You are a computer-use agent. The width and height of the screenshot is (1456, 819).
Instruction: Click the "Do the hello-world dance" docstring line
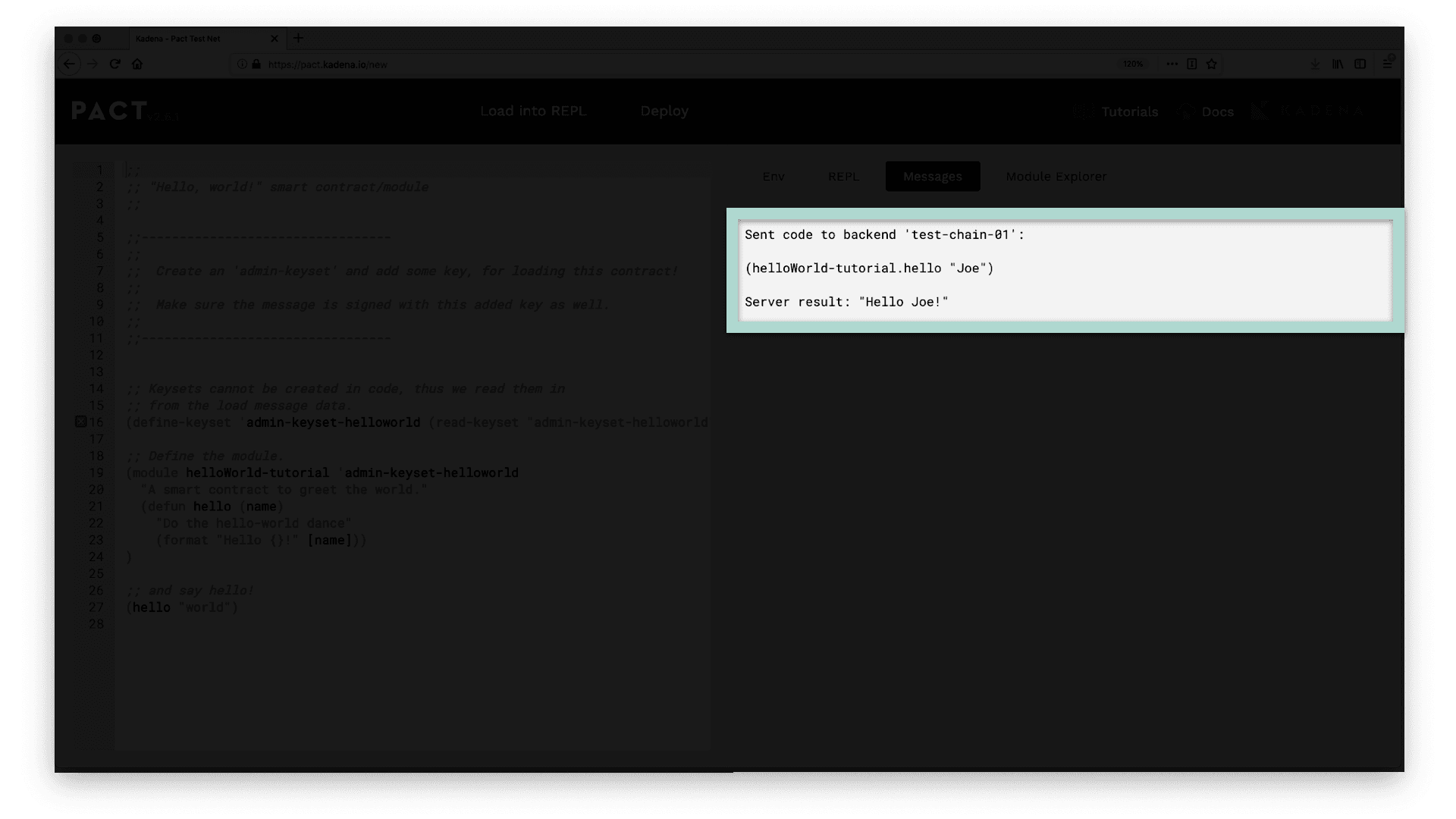point(254,523)
